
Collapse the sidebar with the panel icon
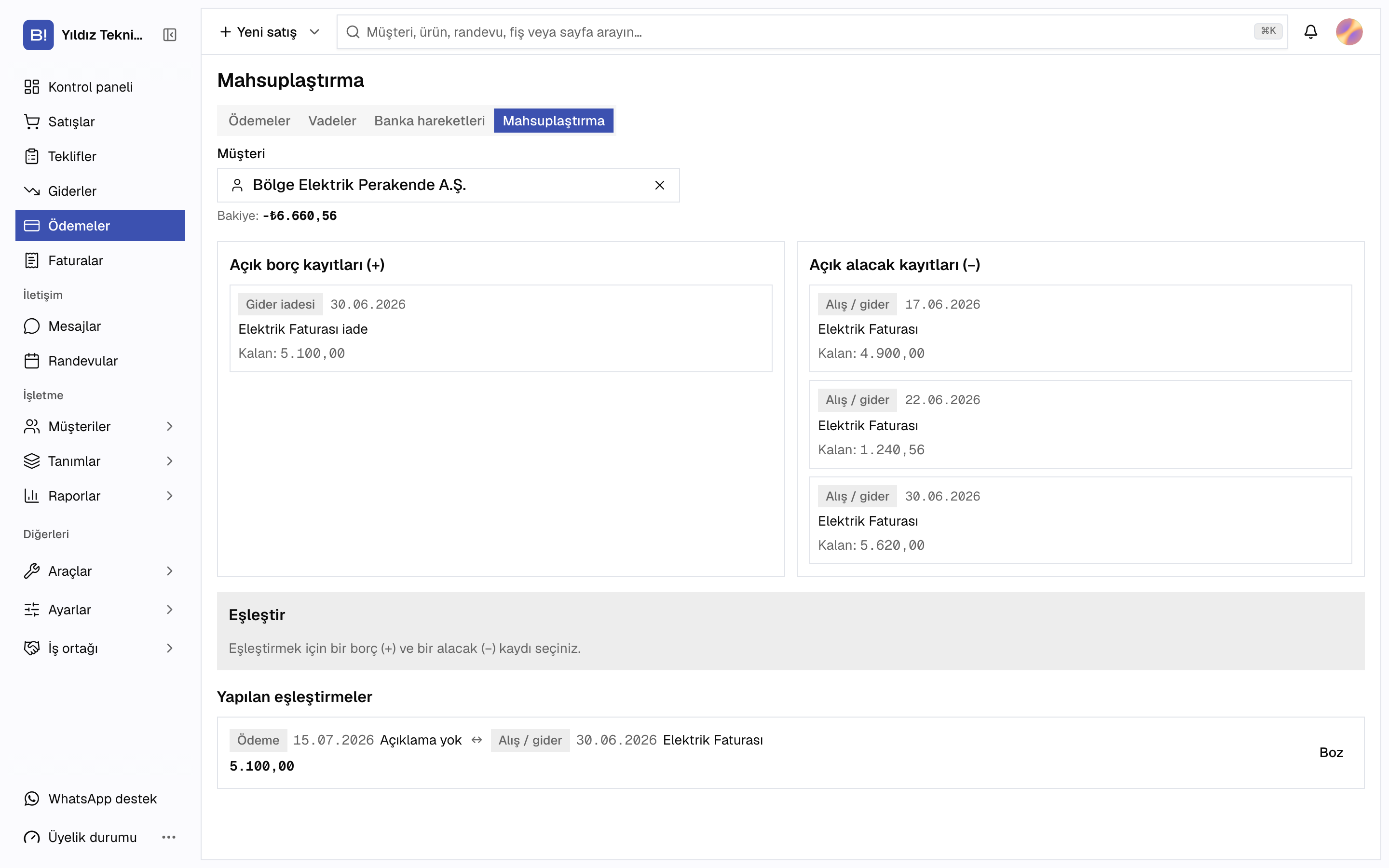pos(169,35)
